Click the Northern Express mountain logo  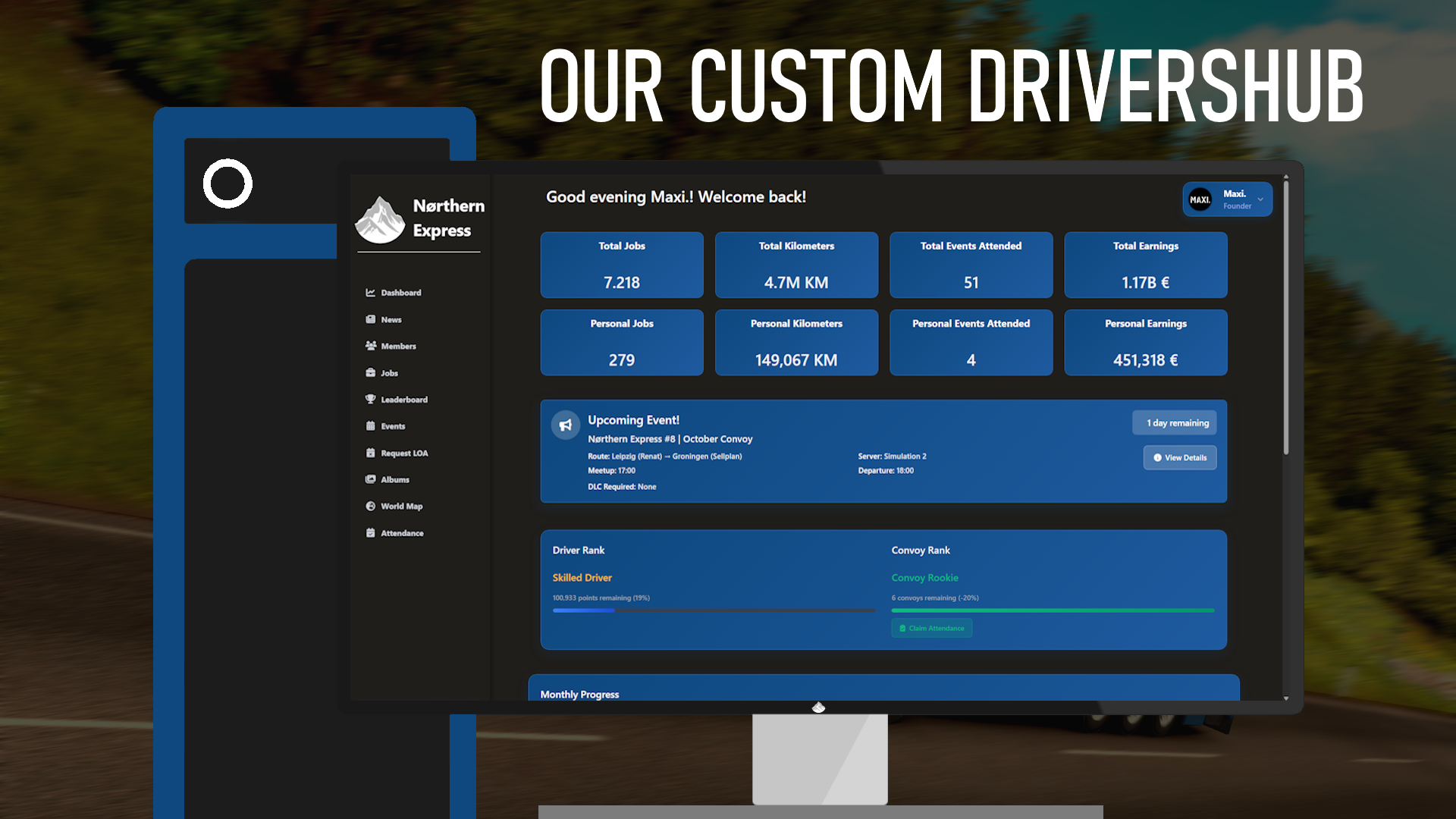tap(380, 220)
